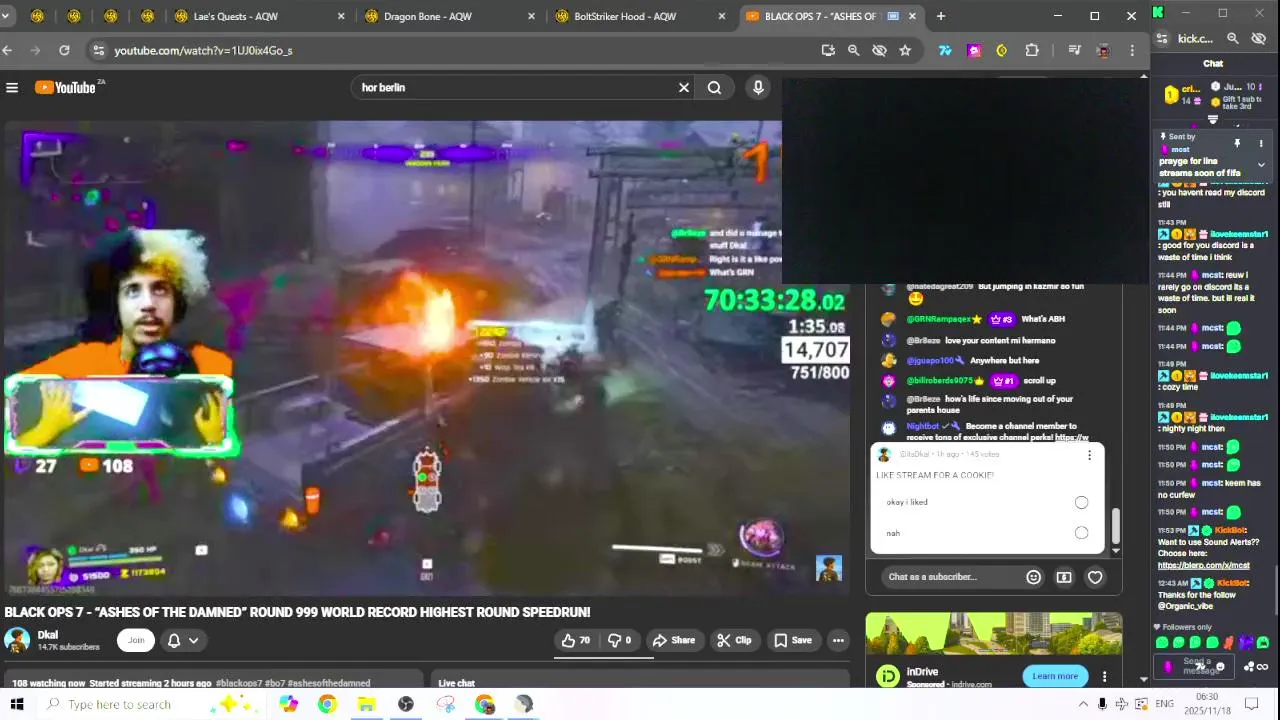The image size is (1280, 720).
Task: Open the site information icon
Action: pos(97,50)
